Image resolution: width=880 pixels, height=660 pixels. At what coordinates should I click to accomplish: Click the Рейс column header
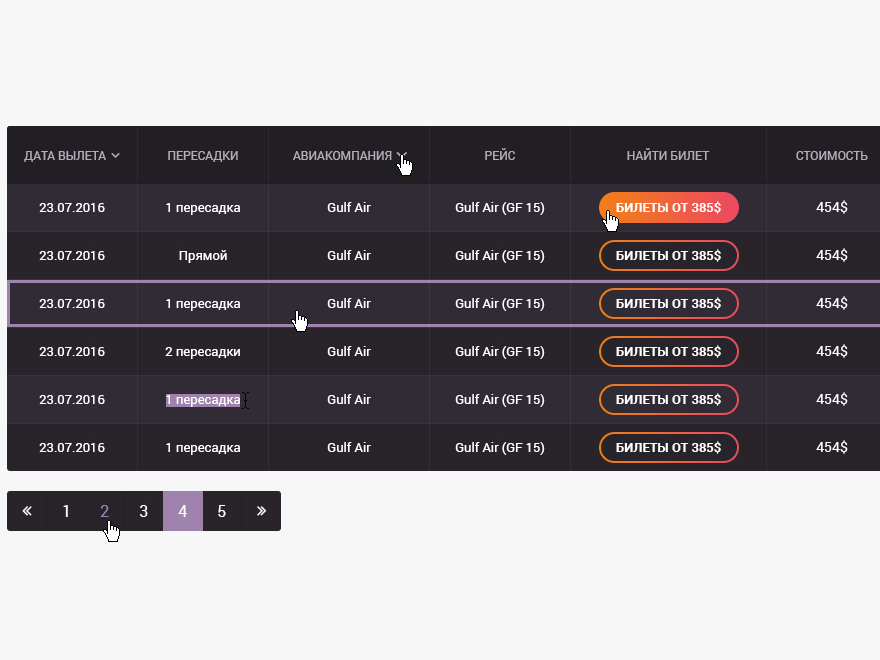tap(500, 155)
